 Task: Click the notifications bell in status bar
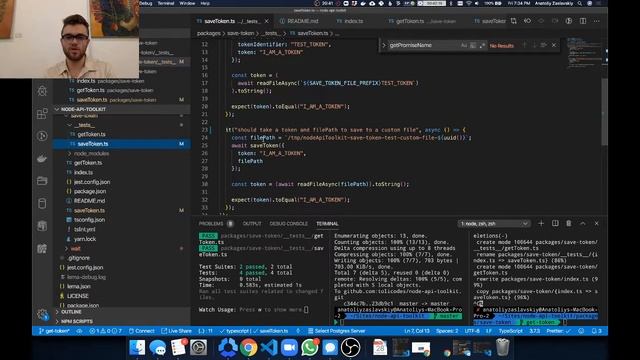pyautogui.click(x=596, y=331)
